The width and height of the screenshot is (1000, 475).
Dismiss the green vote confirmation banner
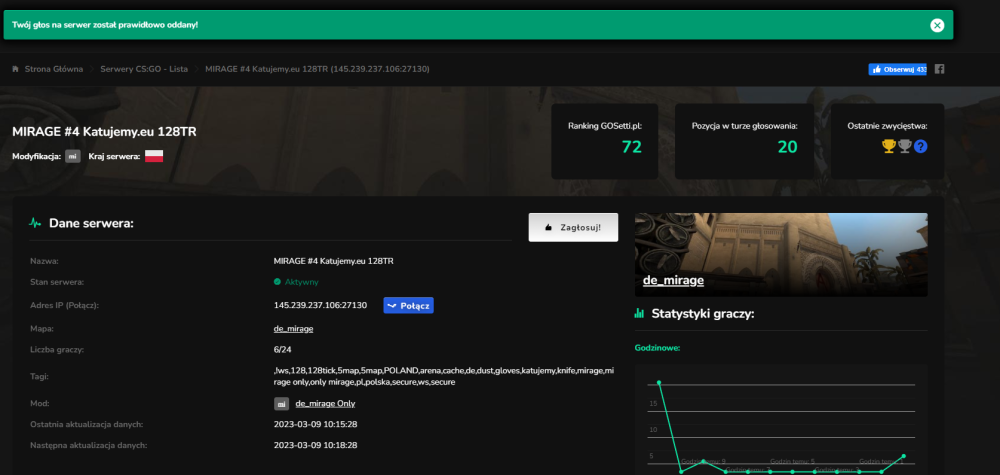pyautogui.click(x=936, y=25)
